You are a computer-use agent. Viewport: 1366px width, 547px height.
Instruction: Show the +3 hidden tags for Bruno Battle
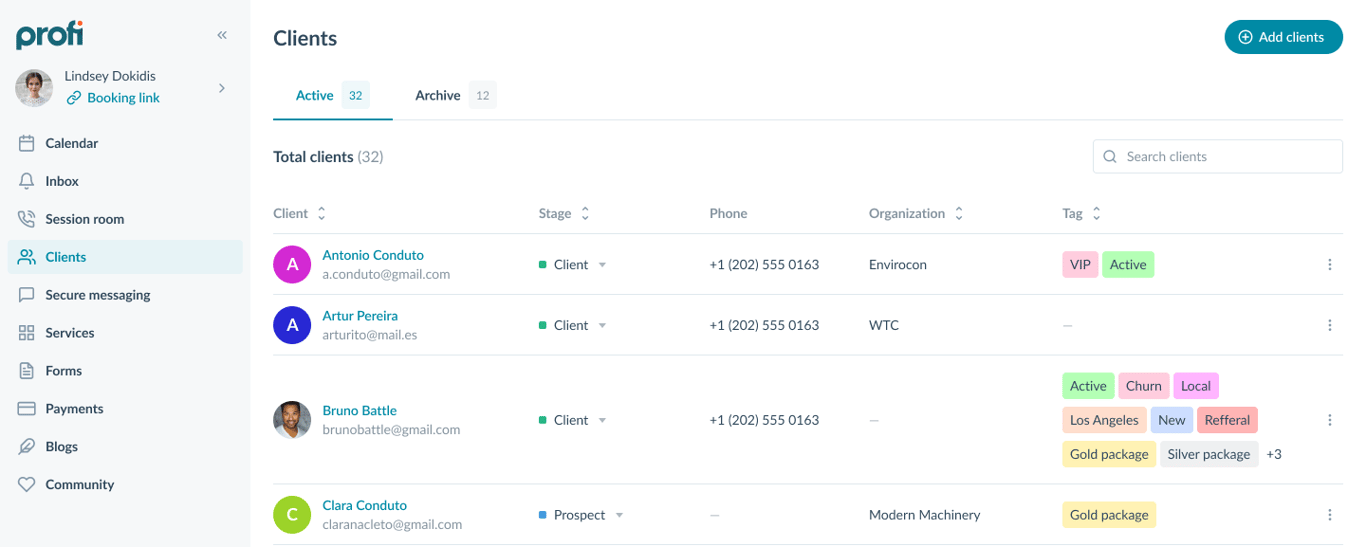point(1274,454)
